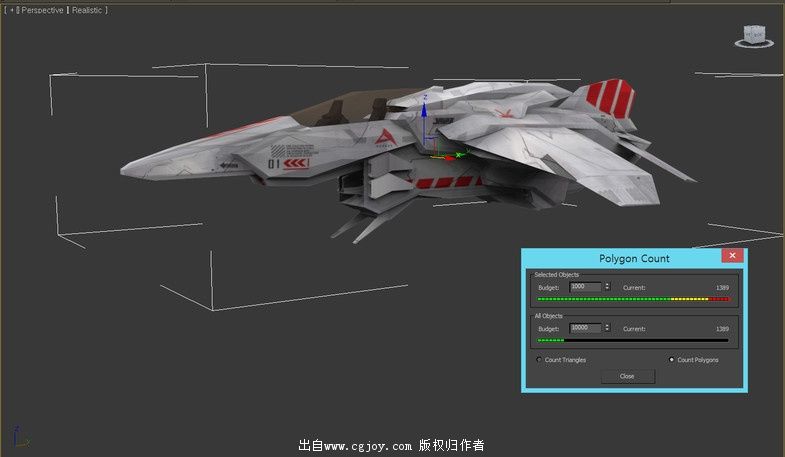Click the All Objects Budget field
The image size is (785, 457).
tap(585, 328)
